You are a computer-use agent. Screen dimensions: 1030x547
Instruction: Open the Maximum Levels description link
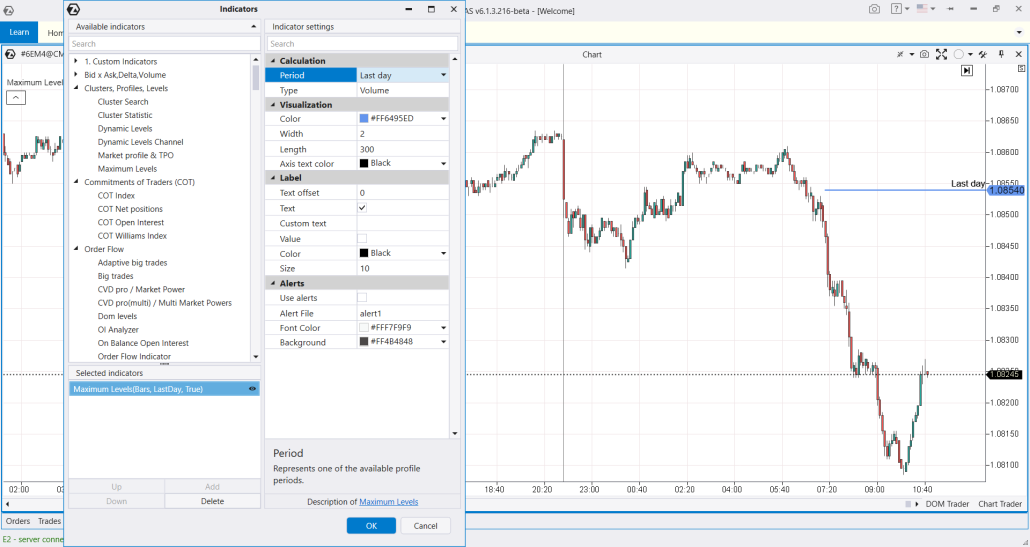pyautogui.click(x=388, y=502)
